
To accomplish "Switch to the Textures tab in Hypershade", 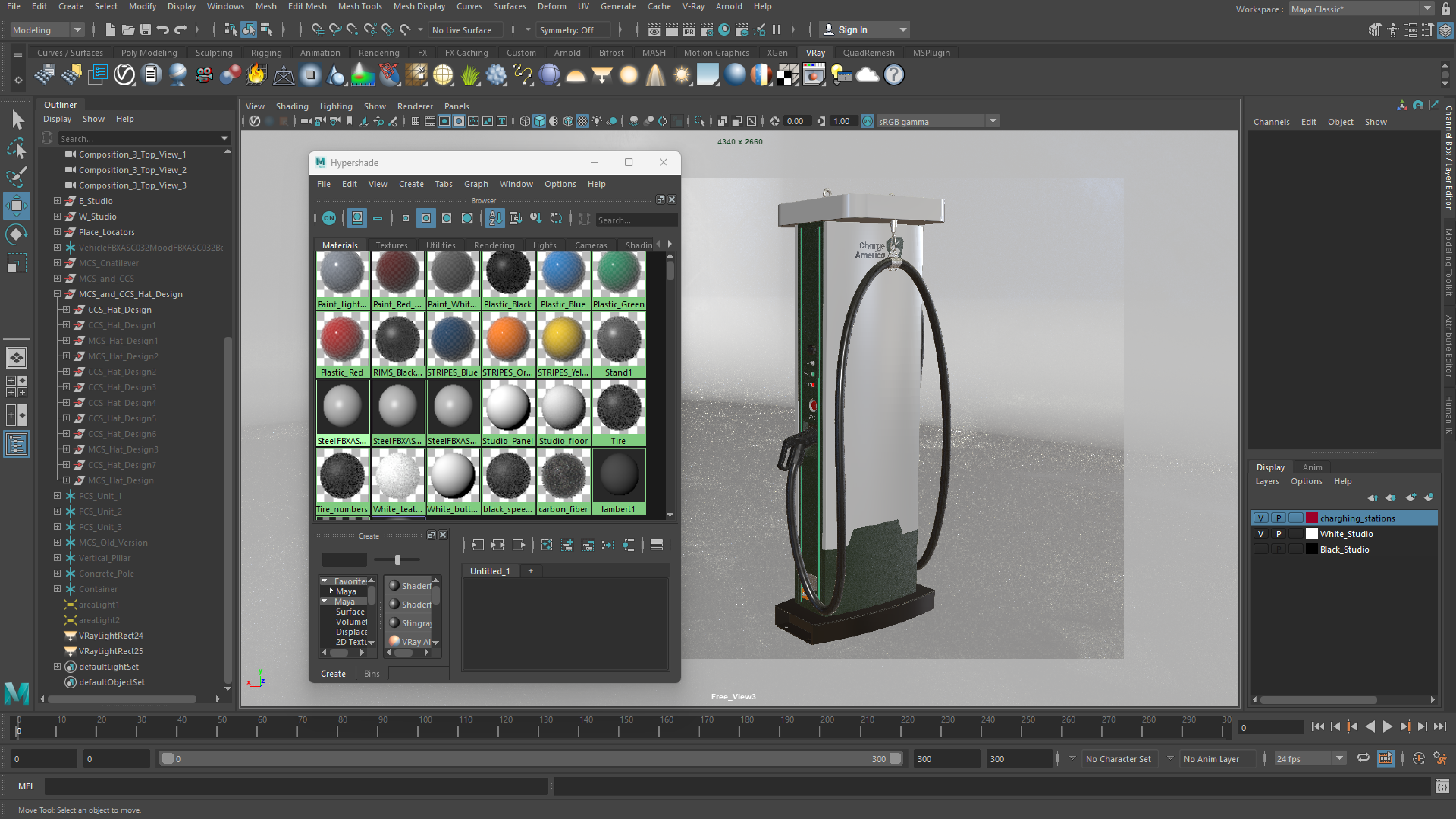I will pos(391,245).
